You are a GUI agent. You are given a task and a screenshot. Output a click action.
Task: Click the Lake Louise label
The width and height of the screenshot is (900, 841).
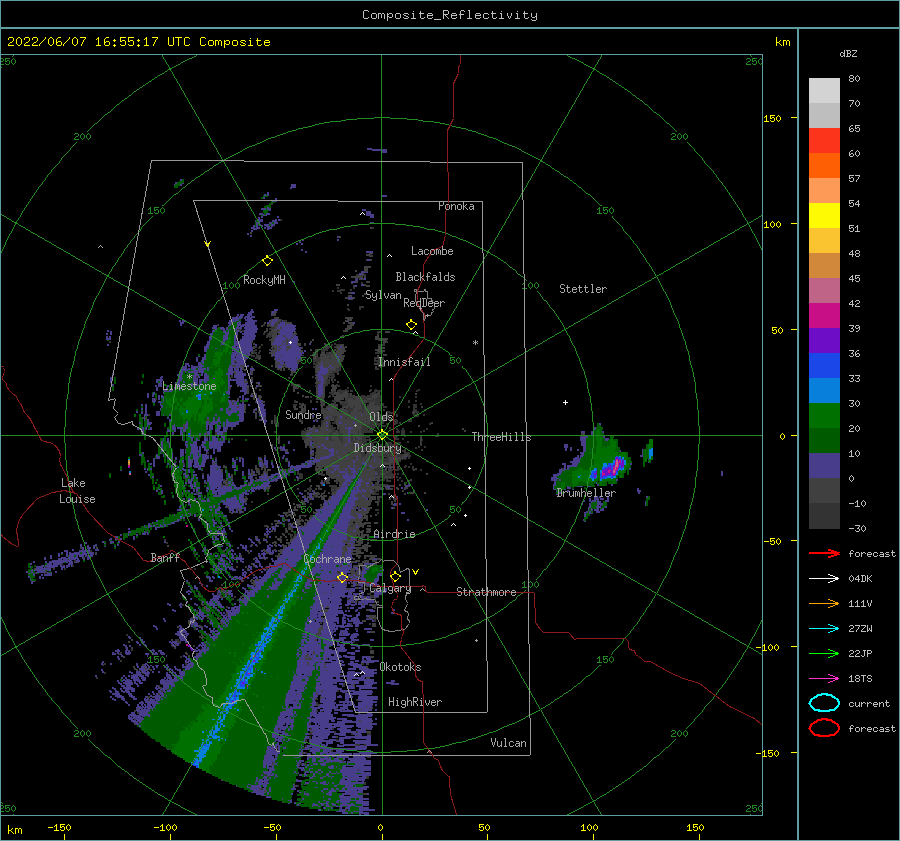tap(77, 491)
